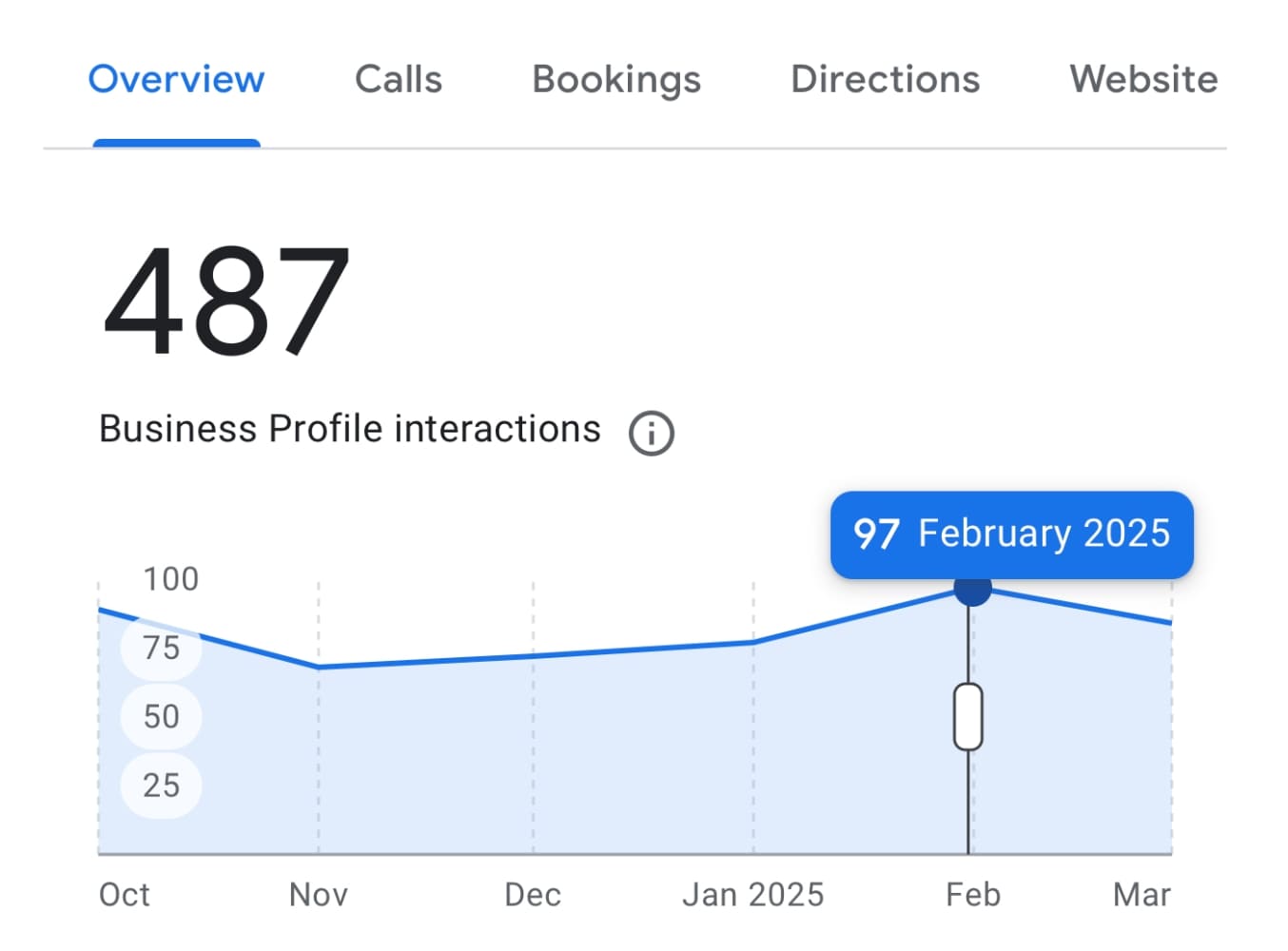This screenshot has width=1288, height=951.
Task: Select the February data point on the chart
Action: tap(970, 590)
